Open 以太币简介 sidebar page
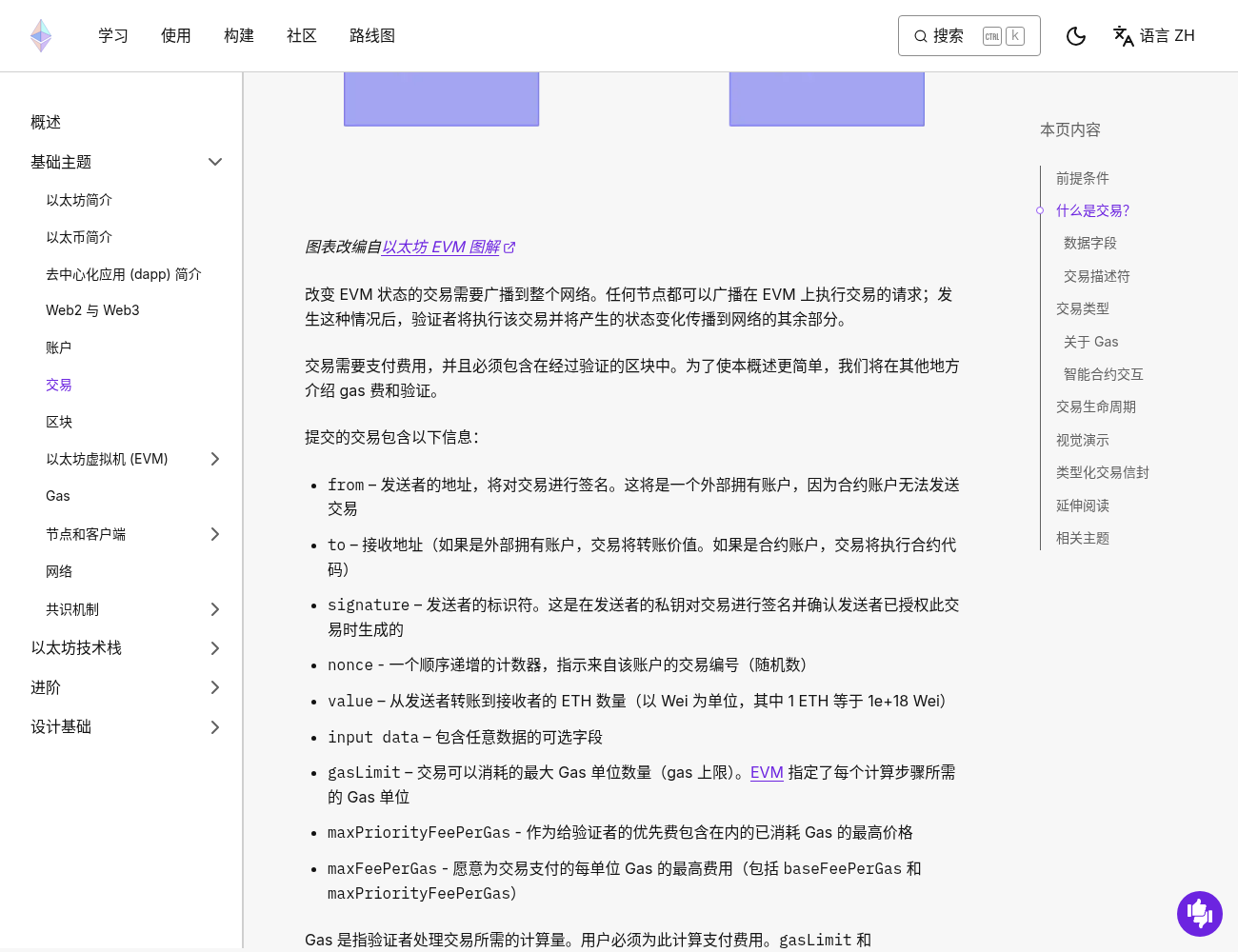The width and height of the screenshot is (1238, 952). click(79, 237)
